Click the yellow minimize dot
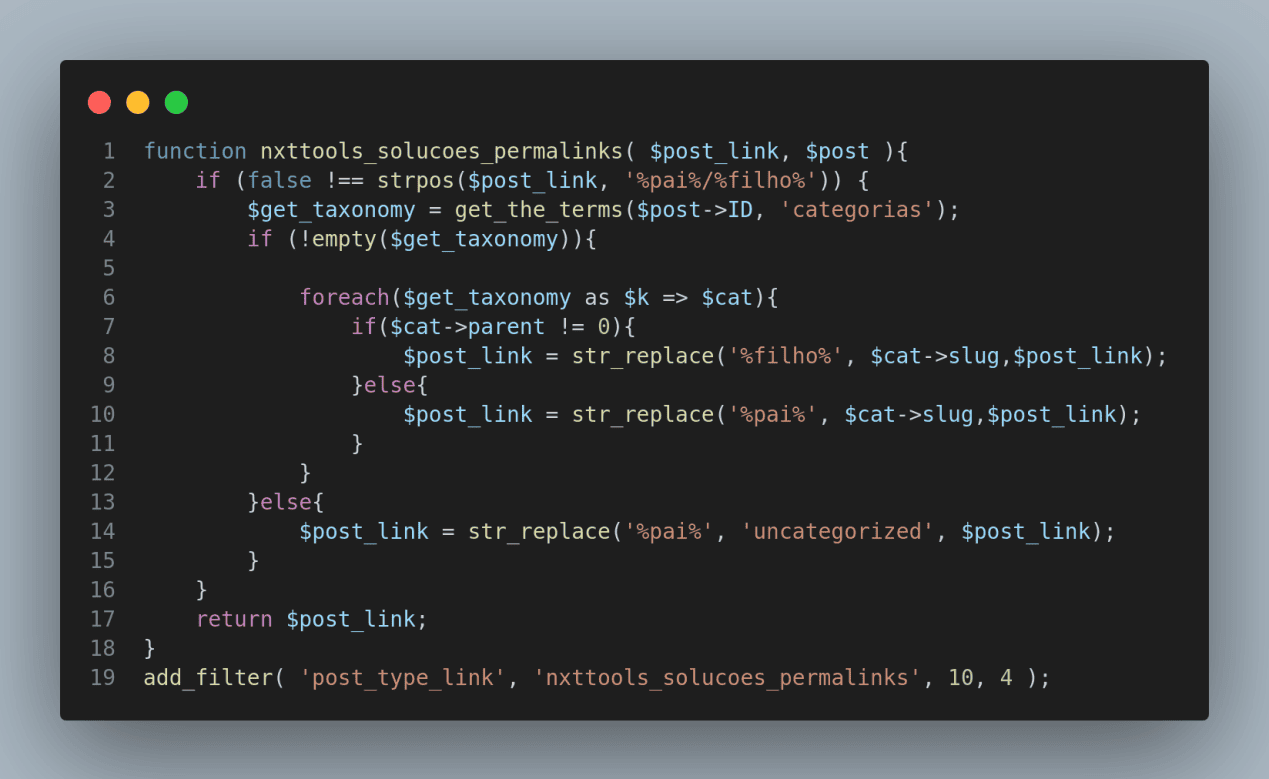Screen dimensions: 1269x779 click(x=138, y=102)
